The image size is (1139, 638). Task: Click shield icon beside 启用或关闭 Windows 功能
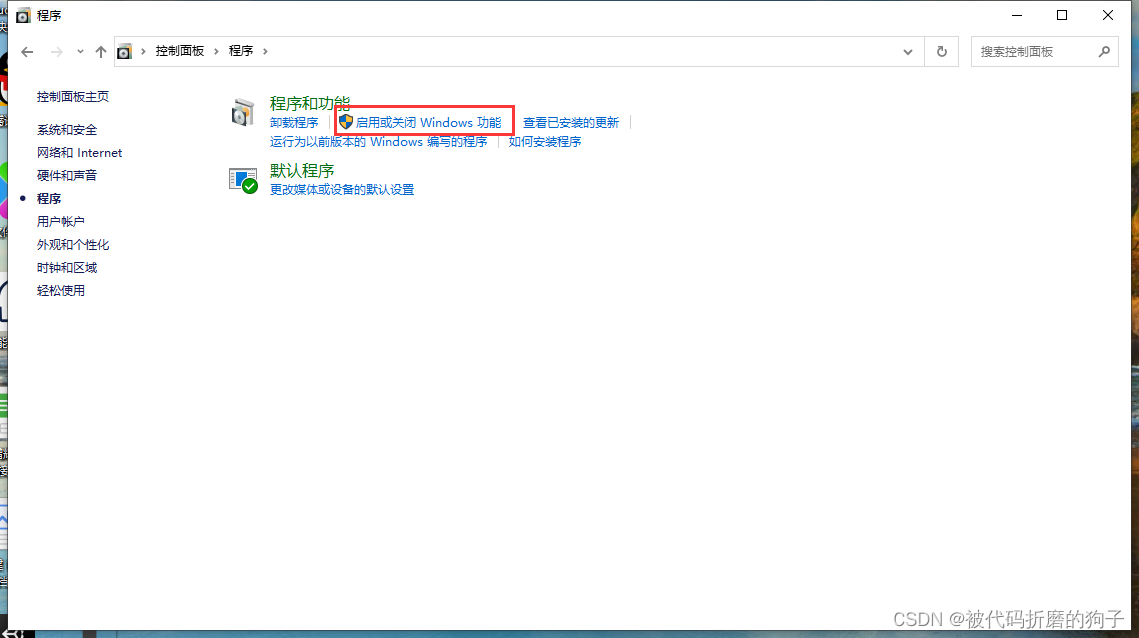(346, 122)
